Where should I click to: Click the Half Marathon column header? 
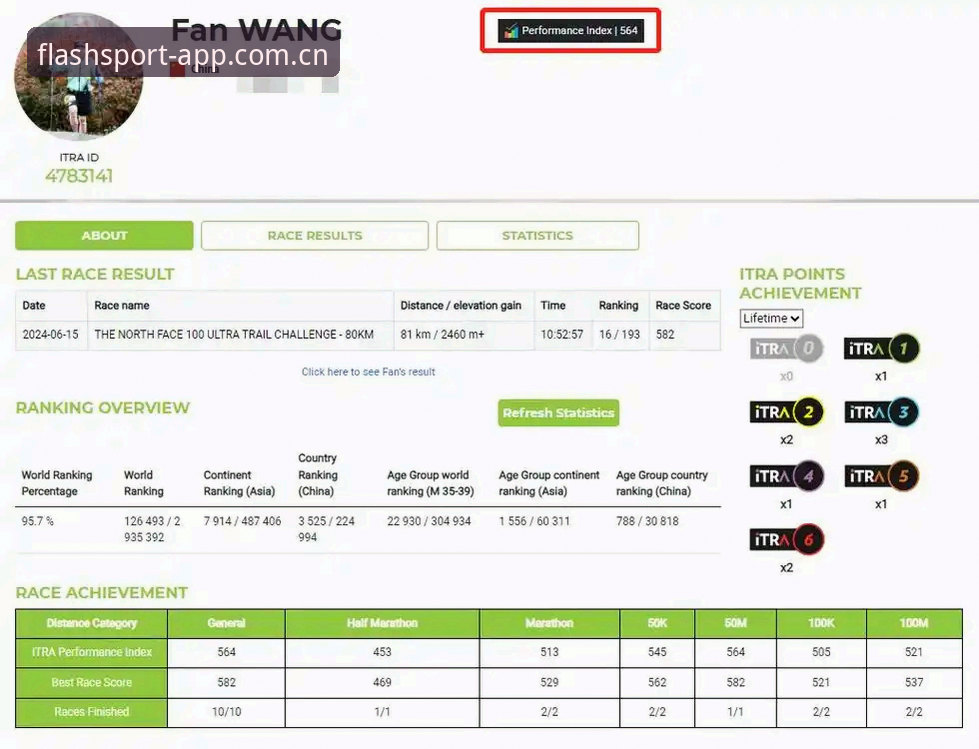382,623
